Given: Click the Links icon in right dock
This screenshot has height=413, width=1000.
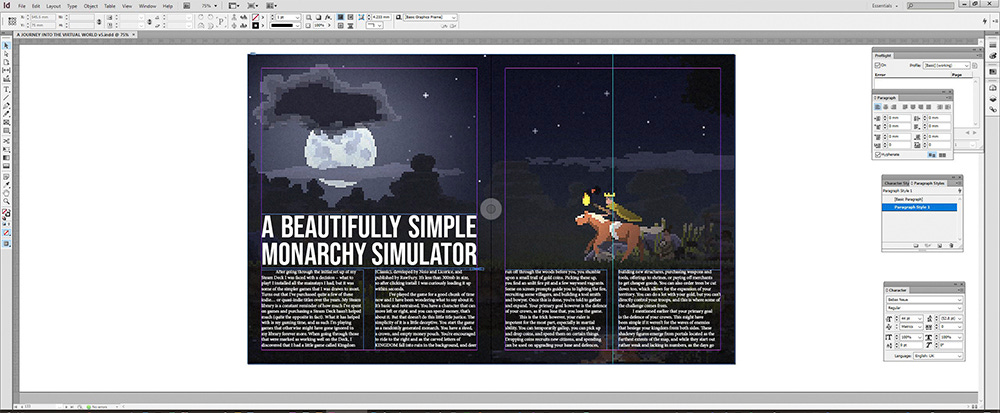Looking at the screenshot, I should point(993,110).
